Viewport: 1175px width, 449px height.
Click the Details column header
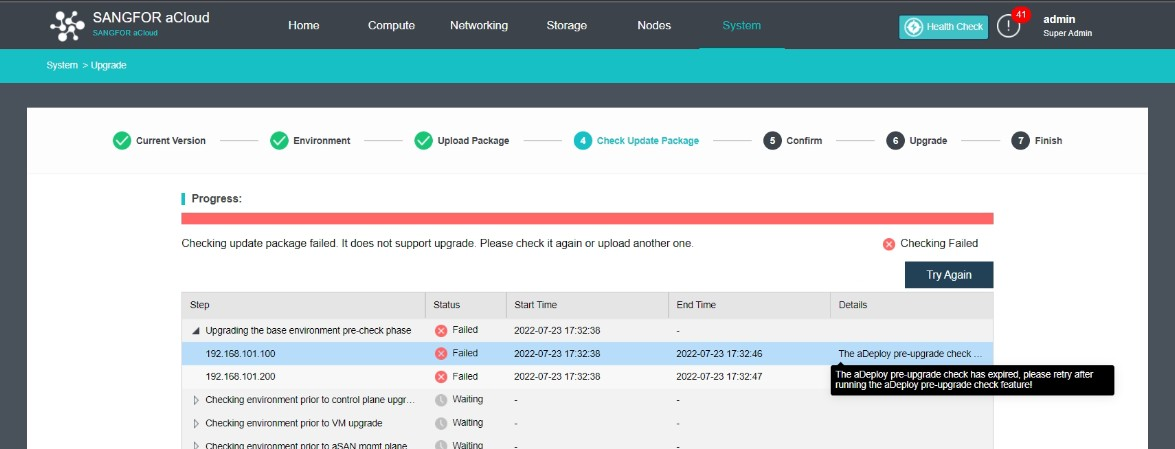coord(912,305)
